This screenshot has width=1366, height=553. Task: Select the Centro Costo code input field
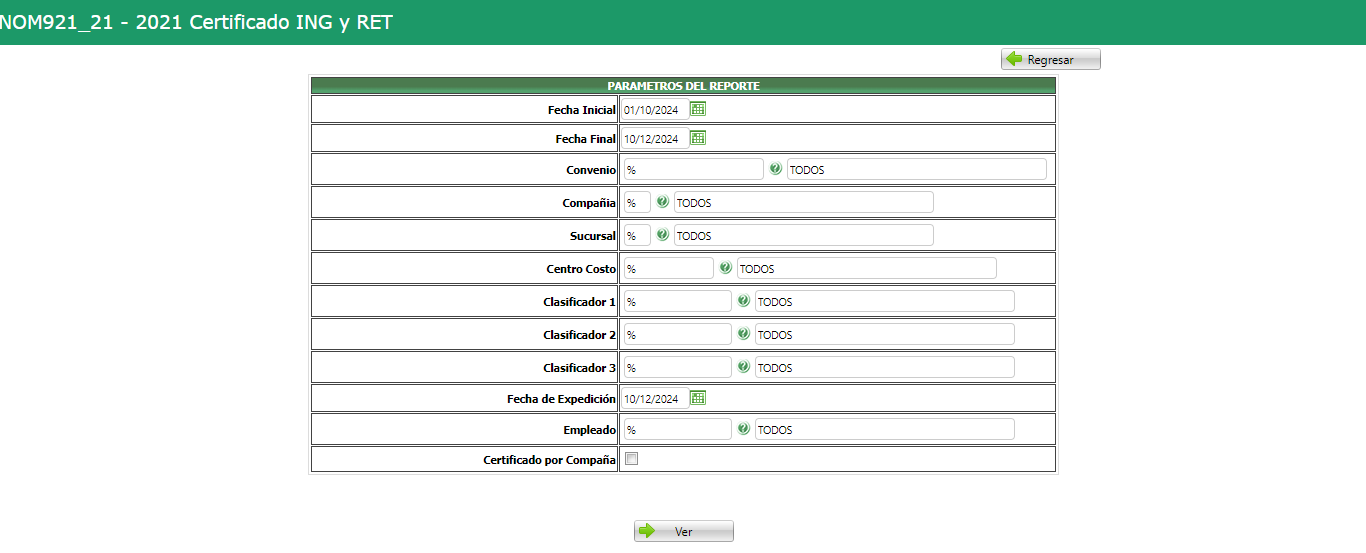tap(668, 268)
